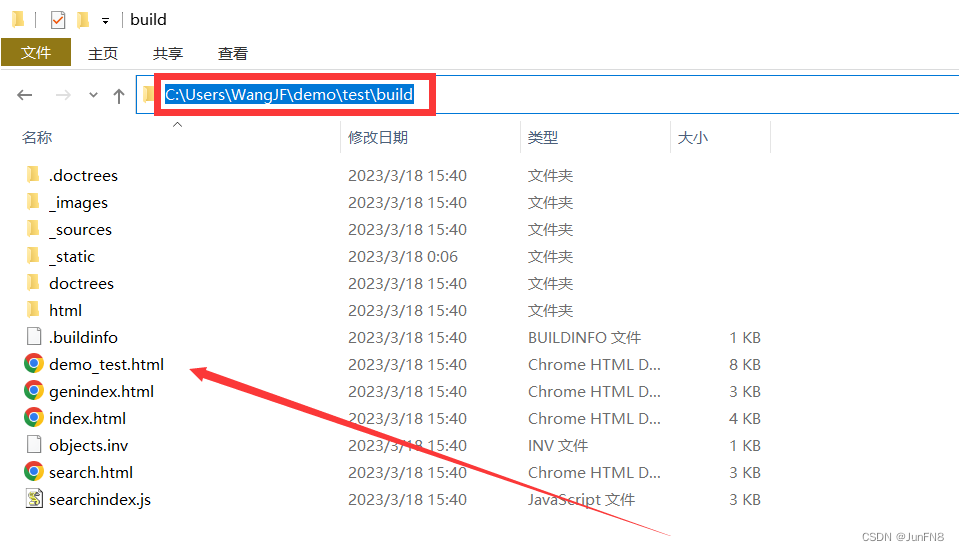Select the .doctrees folder icon
This screenshot has width=959, height=551.
pyautogui.click(x=34, y=175)
